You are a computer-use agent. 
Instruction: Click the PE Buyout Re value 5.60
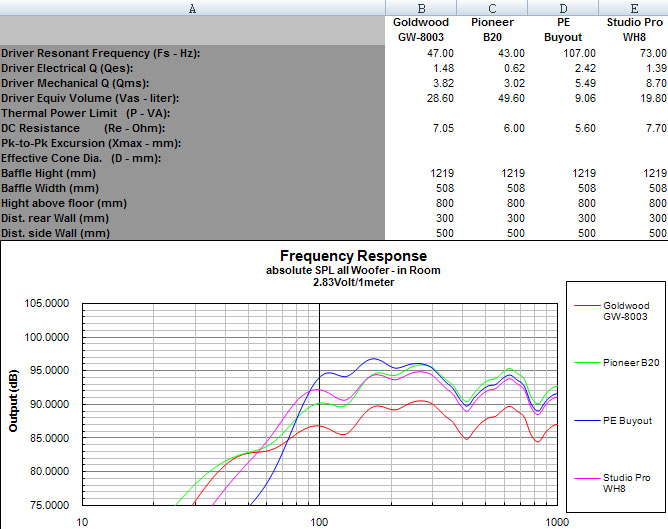585,128
